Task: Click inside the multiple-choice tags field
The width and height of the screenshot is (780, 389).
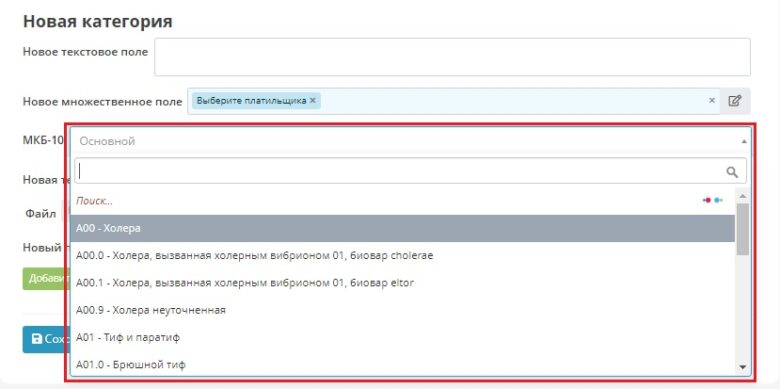Action: point(454,101)
